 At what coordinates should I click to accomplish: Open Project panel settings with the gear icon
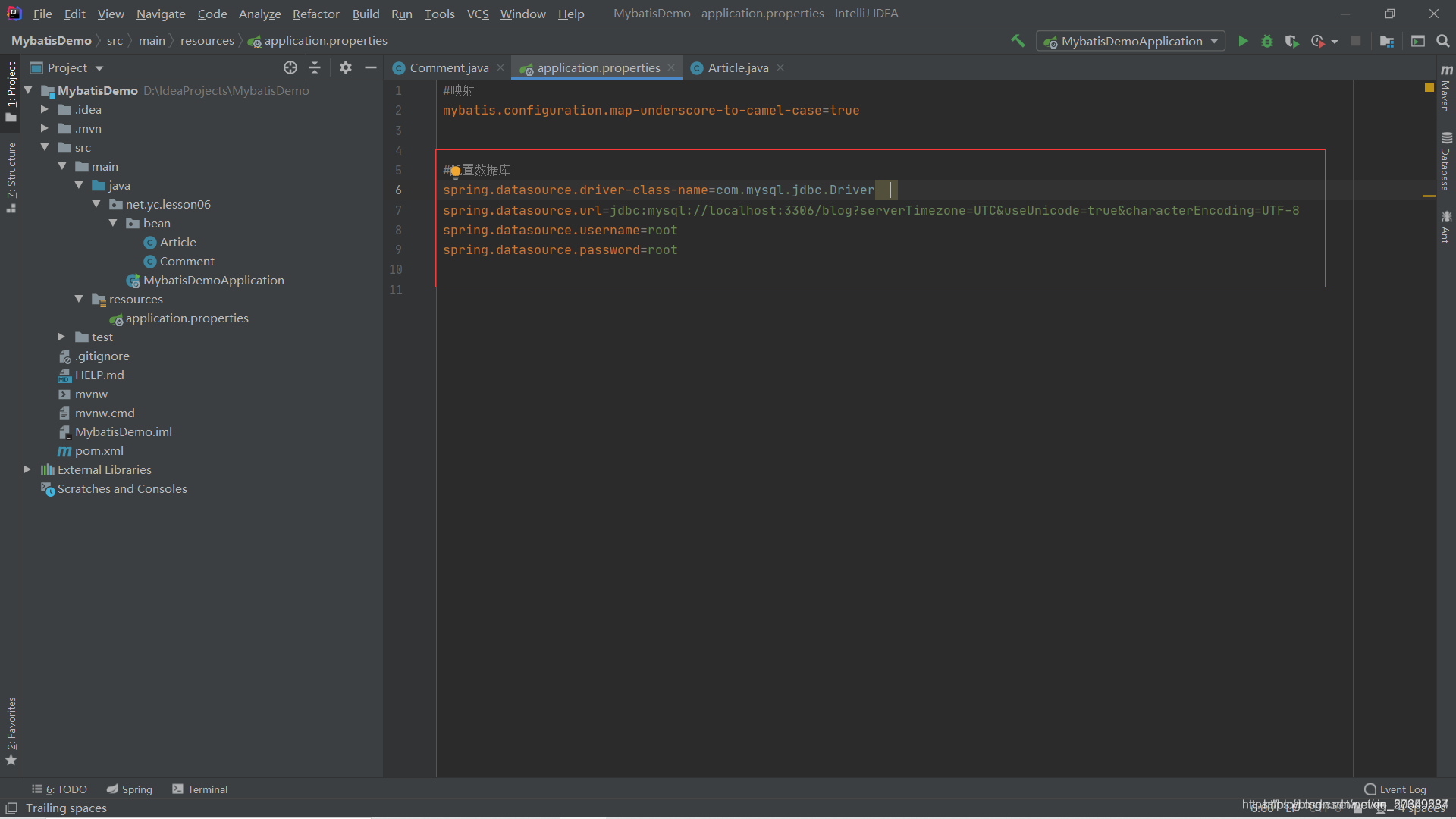tap(346, 67)
